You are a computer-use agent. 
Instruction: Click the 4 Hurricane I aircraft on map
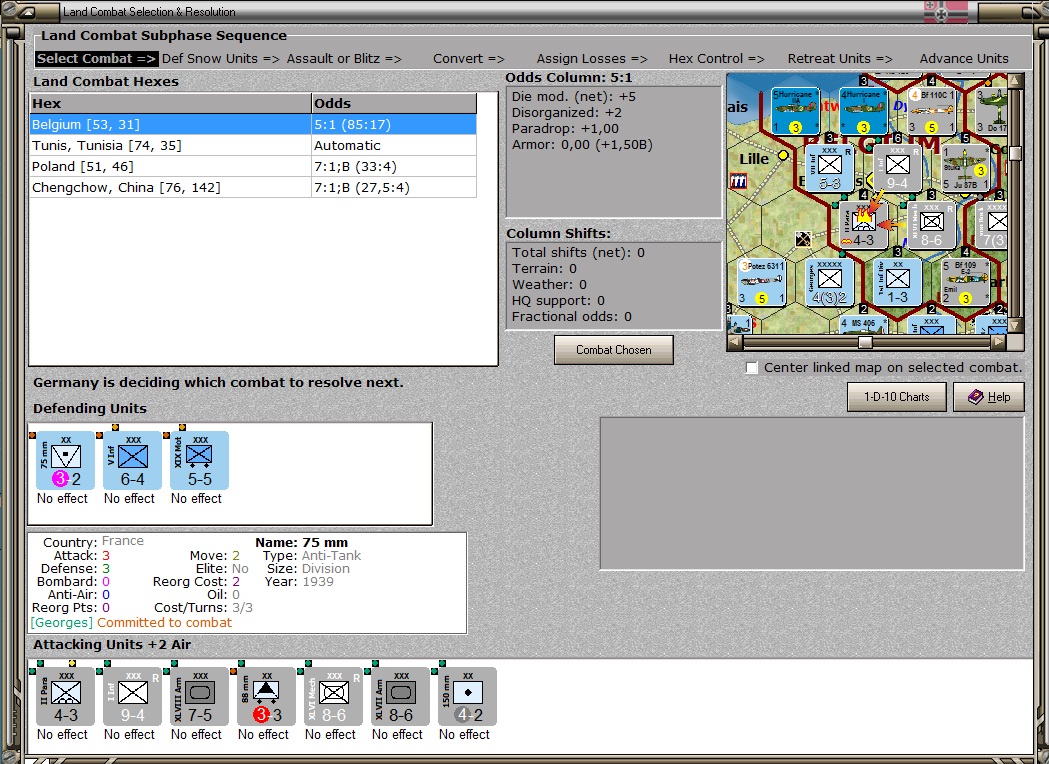pyautogui.click(x=863, y=111)
